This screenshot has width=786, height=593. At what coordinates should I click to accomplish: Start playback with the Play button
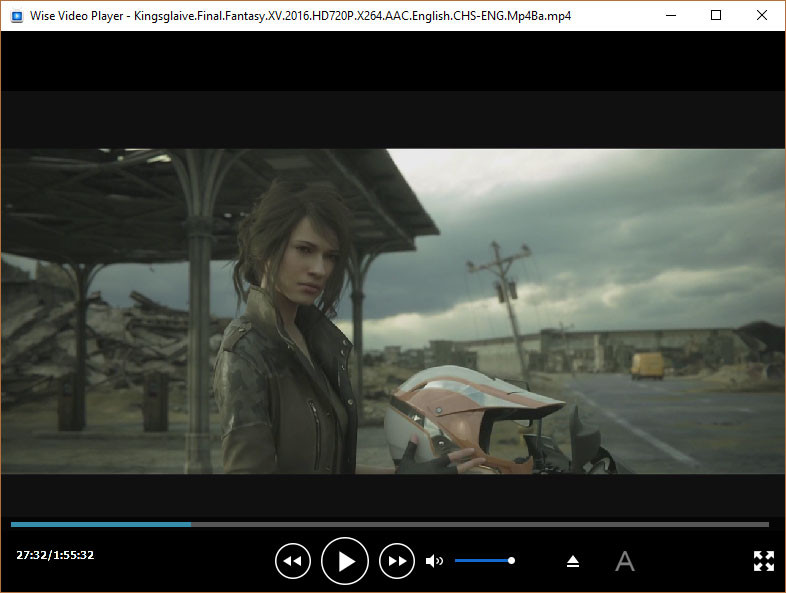[x=345, y=561]
